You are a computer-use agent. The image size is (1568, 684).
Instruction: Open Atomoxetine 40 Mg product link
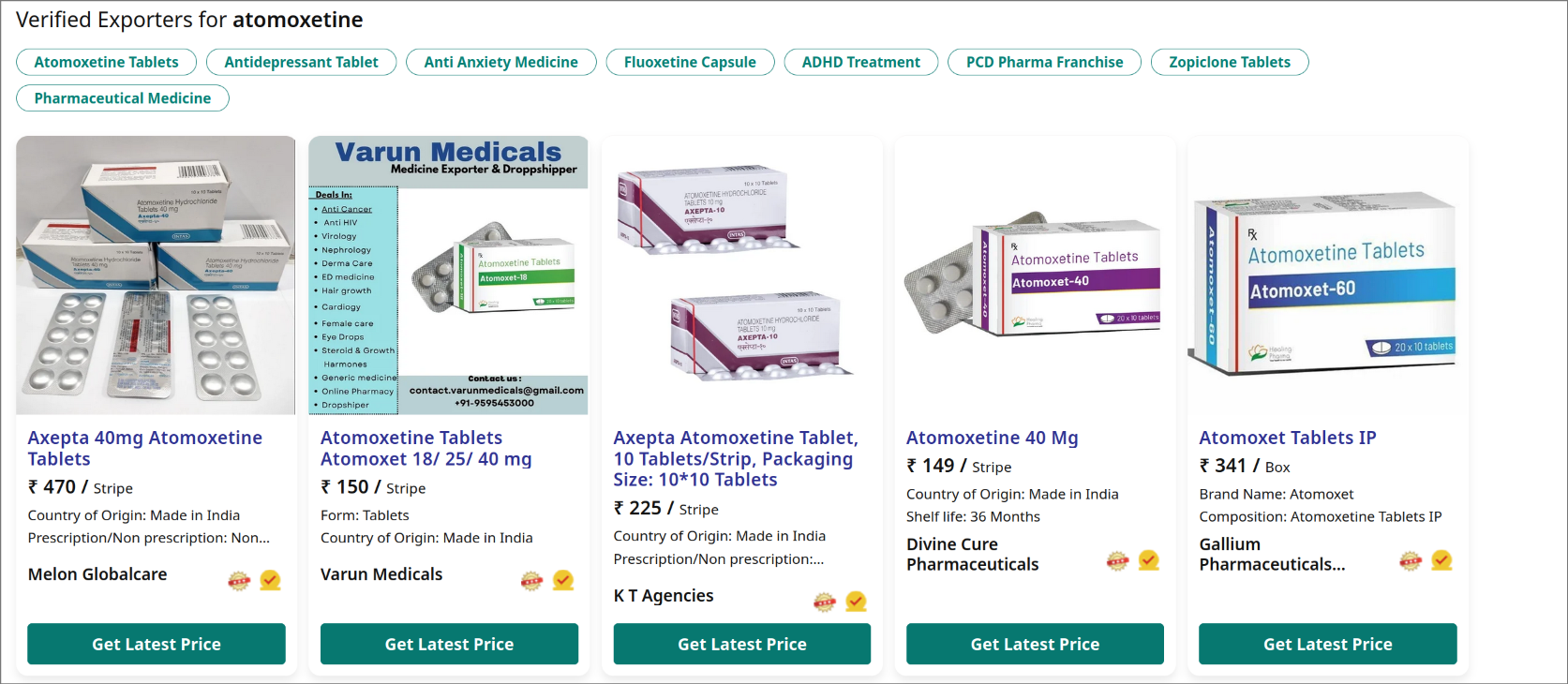(x=992, y=438)
